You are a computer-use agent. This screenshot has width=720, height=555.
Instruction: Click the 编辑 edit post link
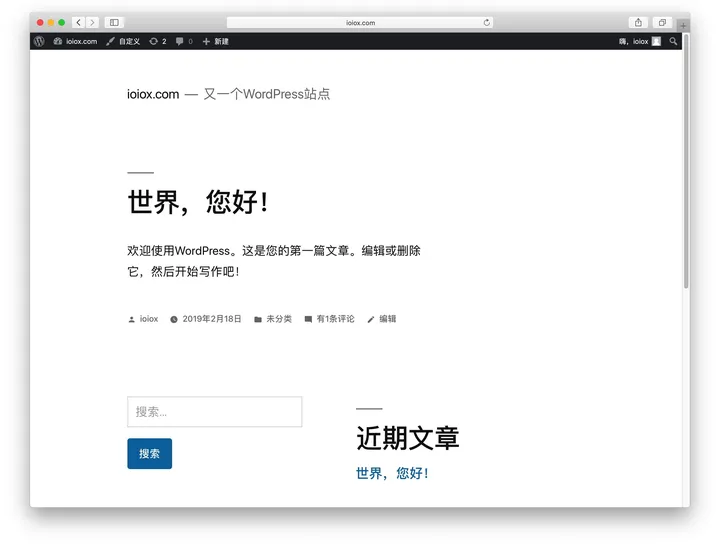(x=387, y=319)
